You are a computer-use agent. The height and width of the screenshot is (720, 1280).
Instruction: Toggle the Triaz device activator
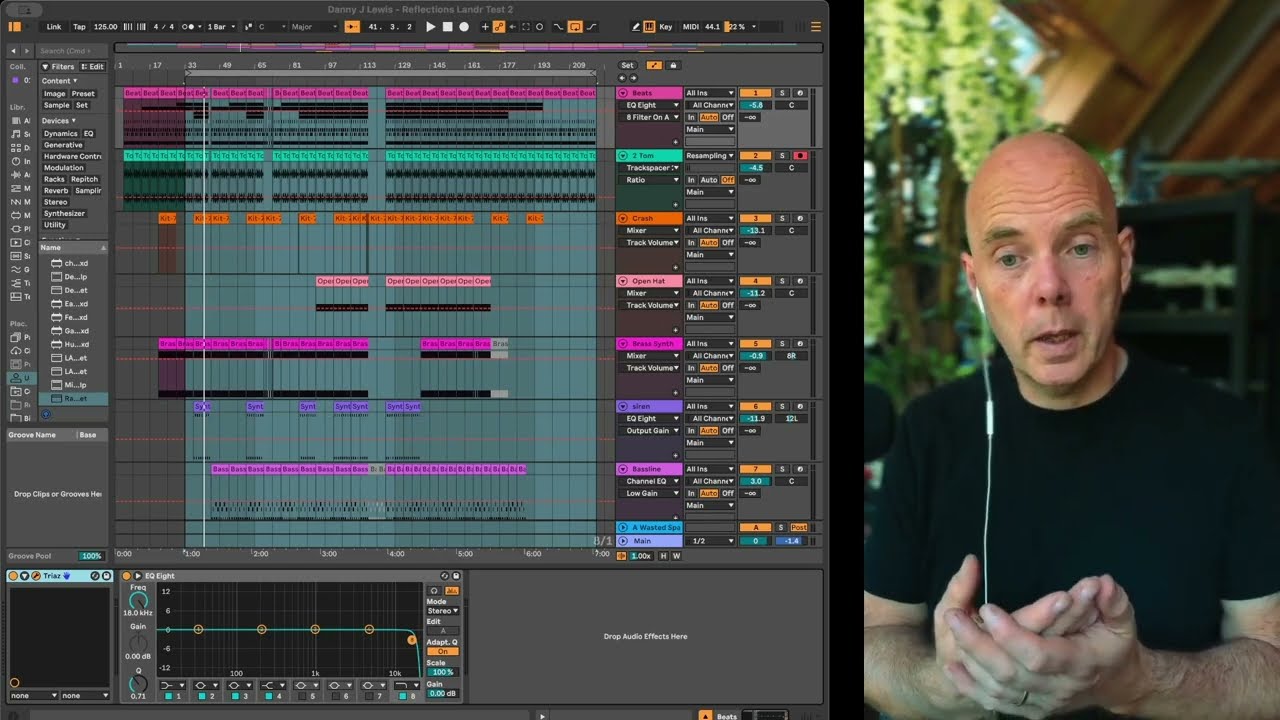14,576
